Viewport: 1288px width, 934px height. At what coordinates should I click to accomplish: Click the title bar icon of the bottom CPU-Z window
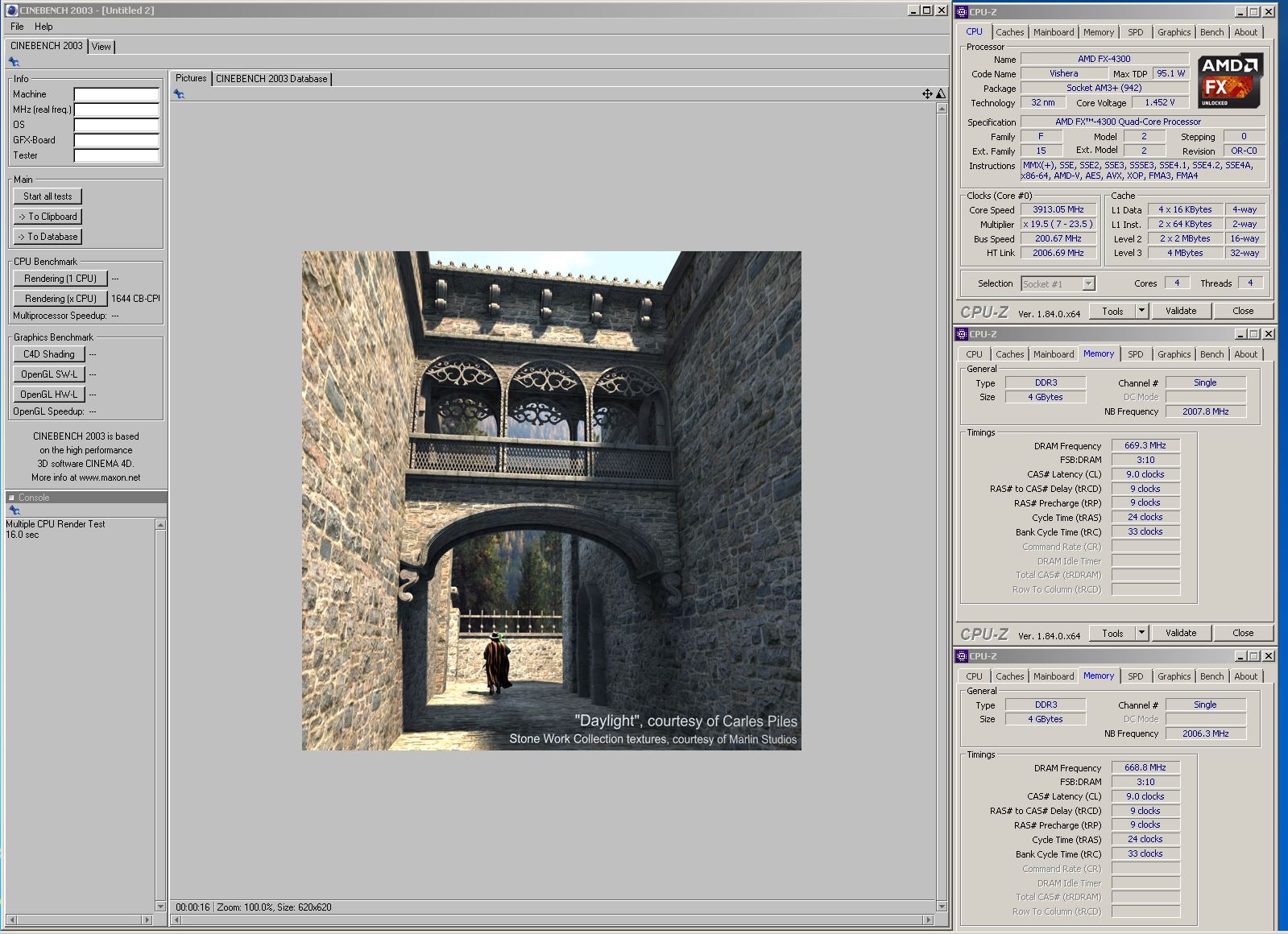(962, 656)
